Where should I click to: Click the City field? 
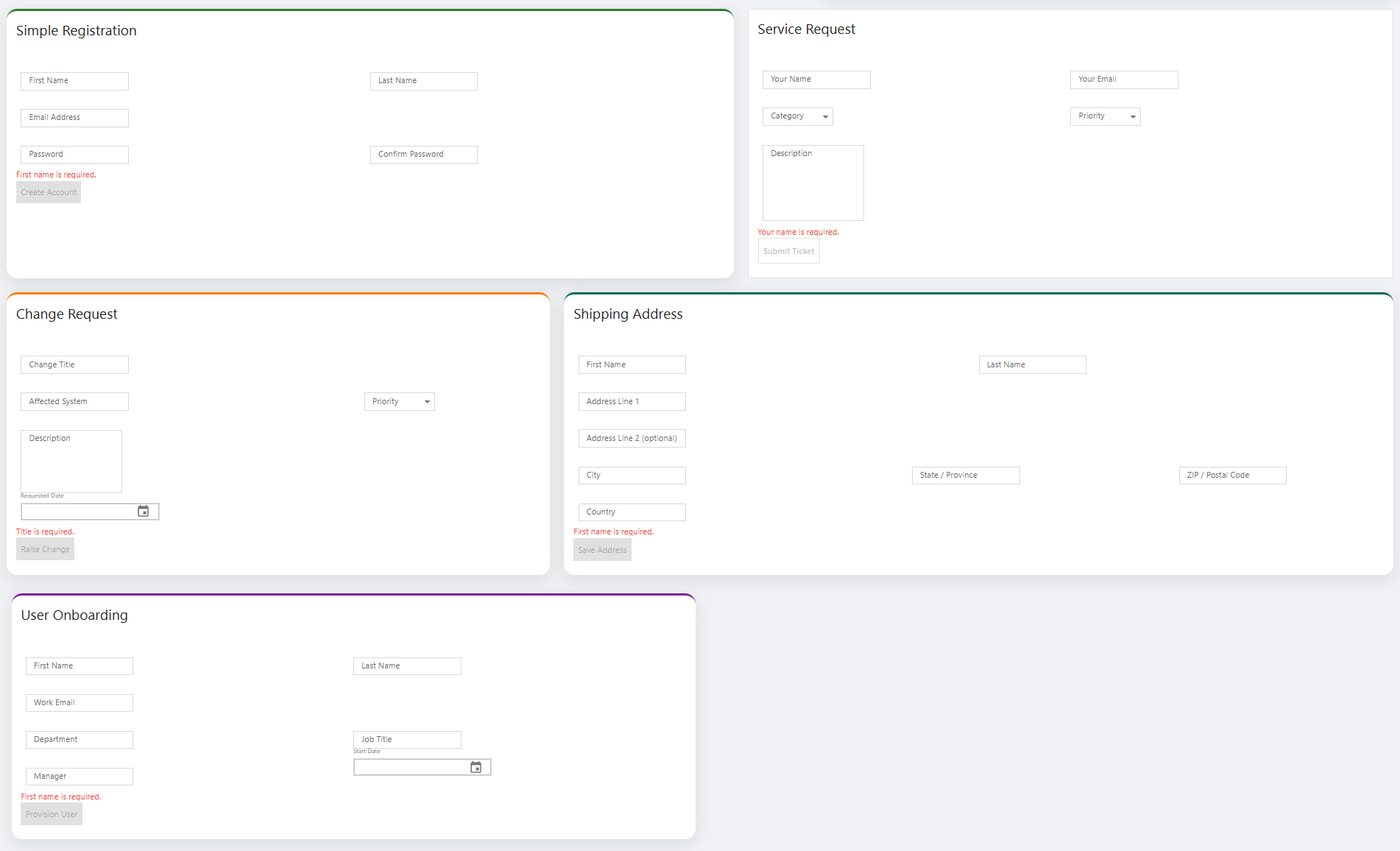coord(632,476)
